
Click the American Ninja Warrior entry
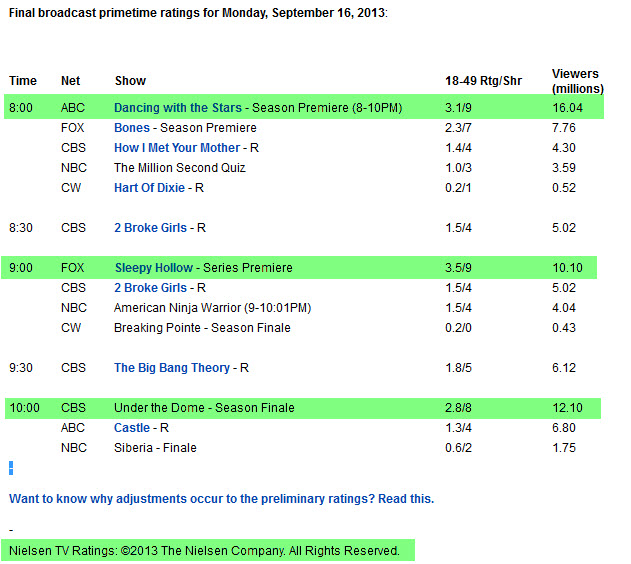coord(198,308)
